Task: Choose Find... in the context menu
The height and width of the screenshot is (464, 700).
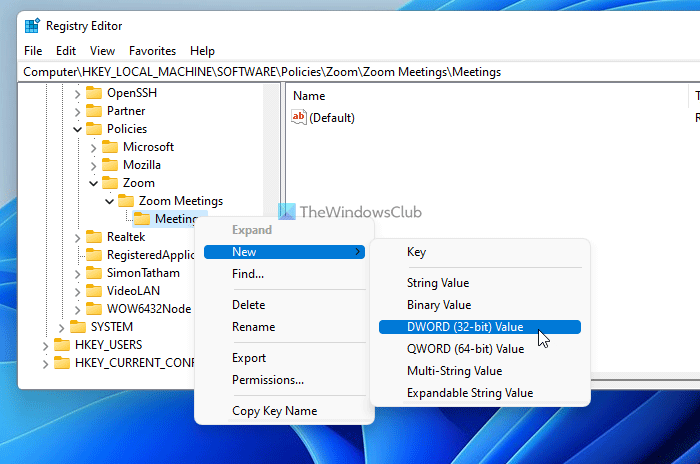Action: [x=284, y=274]
